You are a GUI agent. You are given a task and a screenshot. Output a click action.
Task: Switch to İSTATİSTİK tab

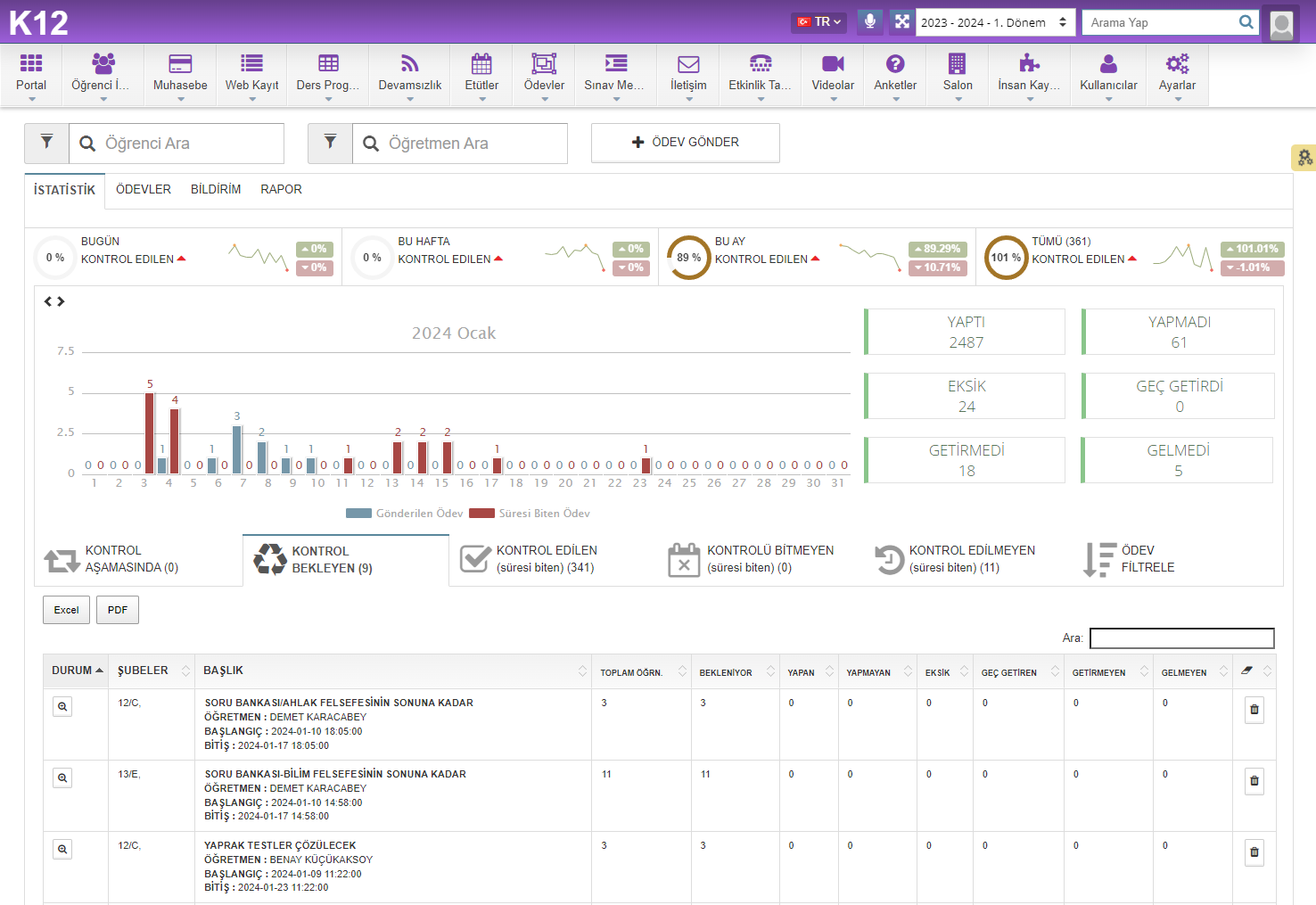64,190
